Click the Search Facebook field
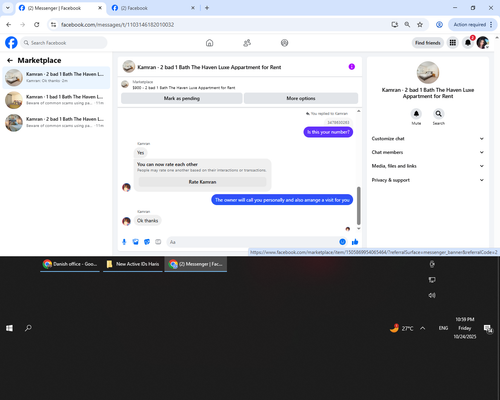The image size is (500, 400). pos(64,43)
